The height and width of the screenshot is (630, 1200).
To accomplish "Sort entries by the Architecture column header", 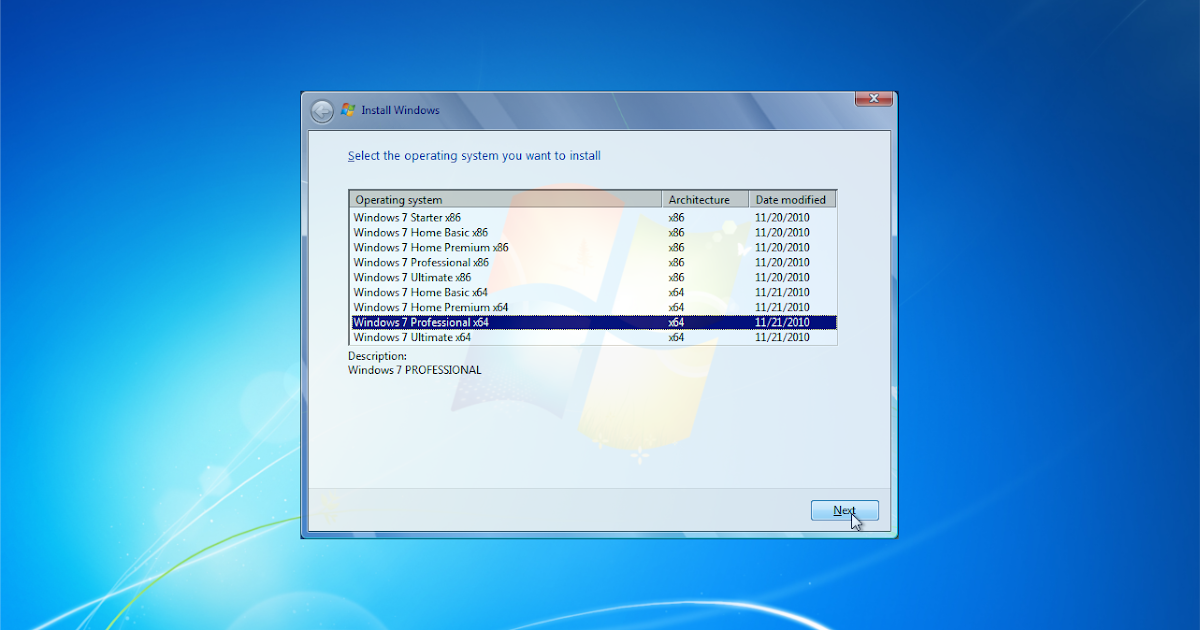I will [x=702, y=199].
